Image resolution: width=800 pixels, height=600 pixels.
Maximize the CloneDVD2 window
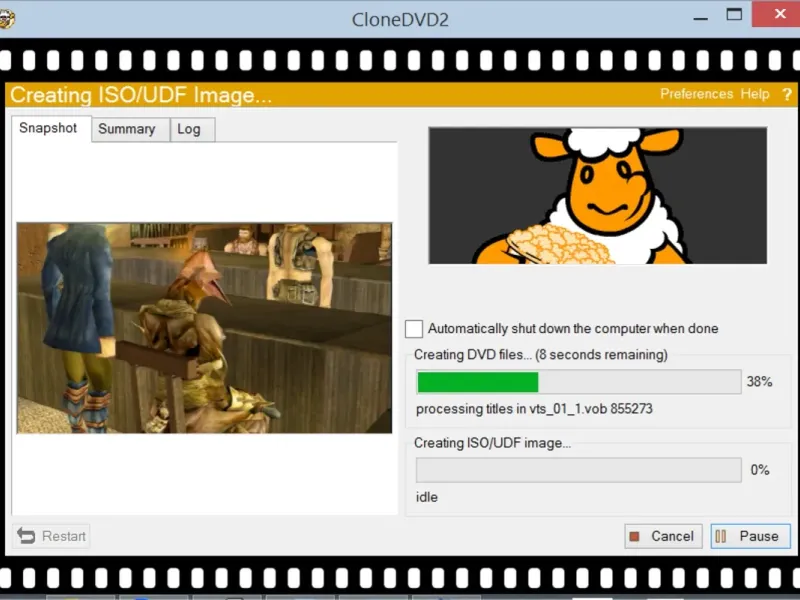tap(734, 15)
